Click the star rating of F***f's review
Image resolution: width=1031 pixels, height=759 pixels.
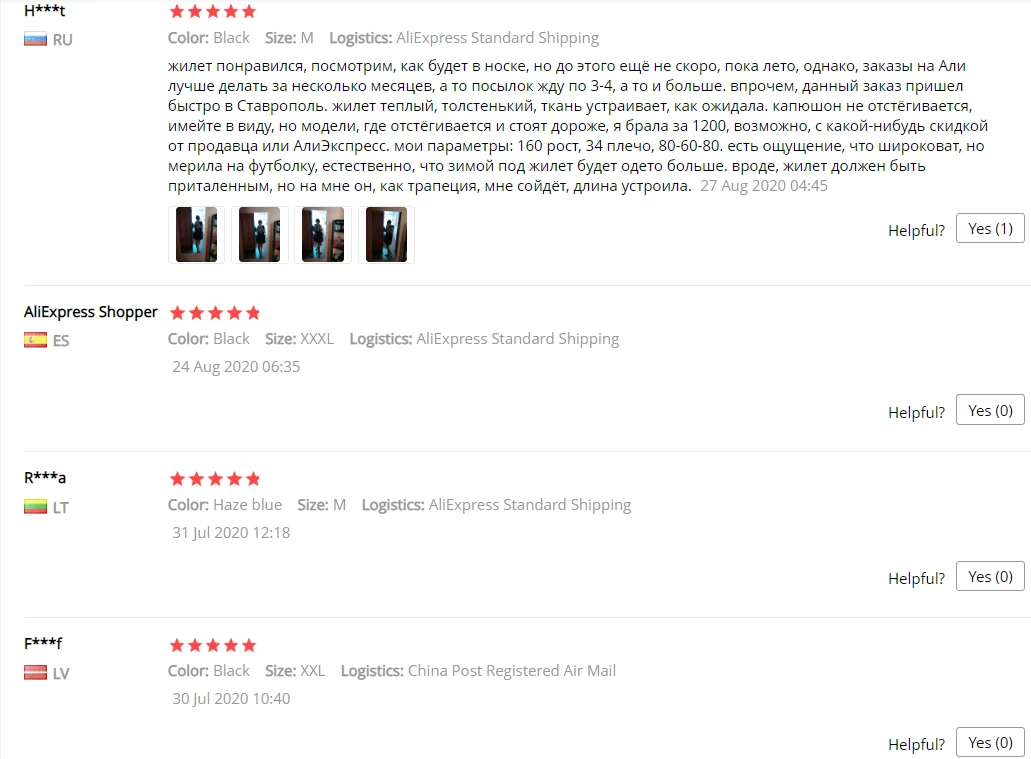212,645
